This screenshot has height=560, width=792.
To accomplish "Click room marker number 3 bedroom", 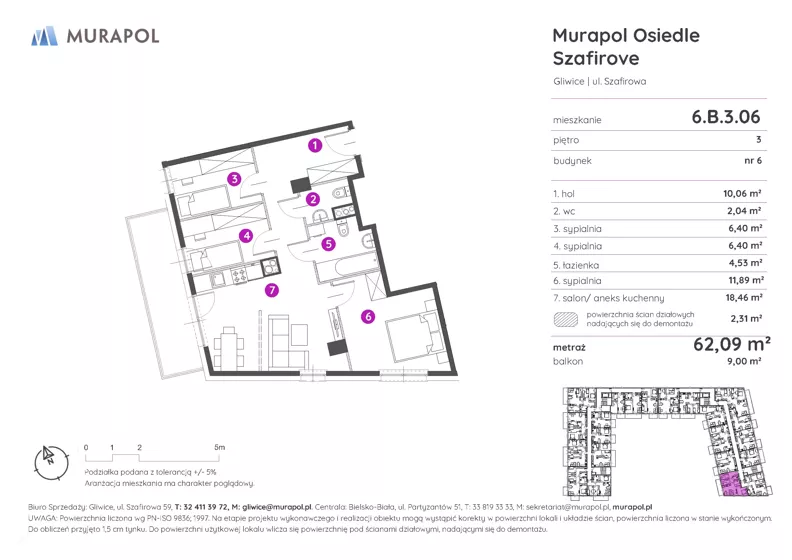I will 234,179.
